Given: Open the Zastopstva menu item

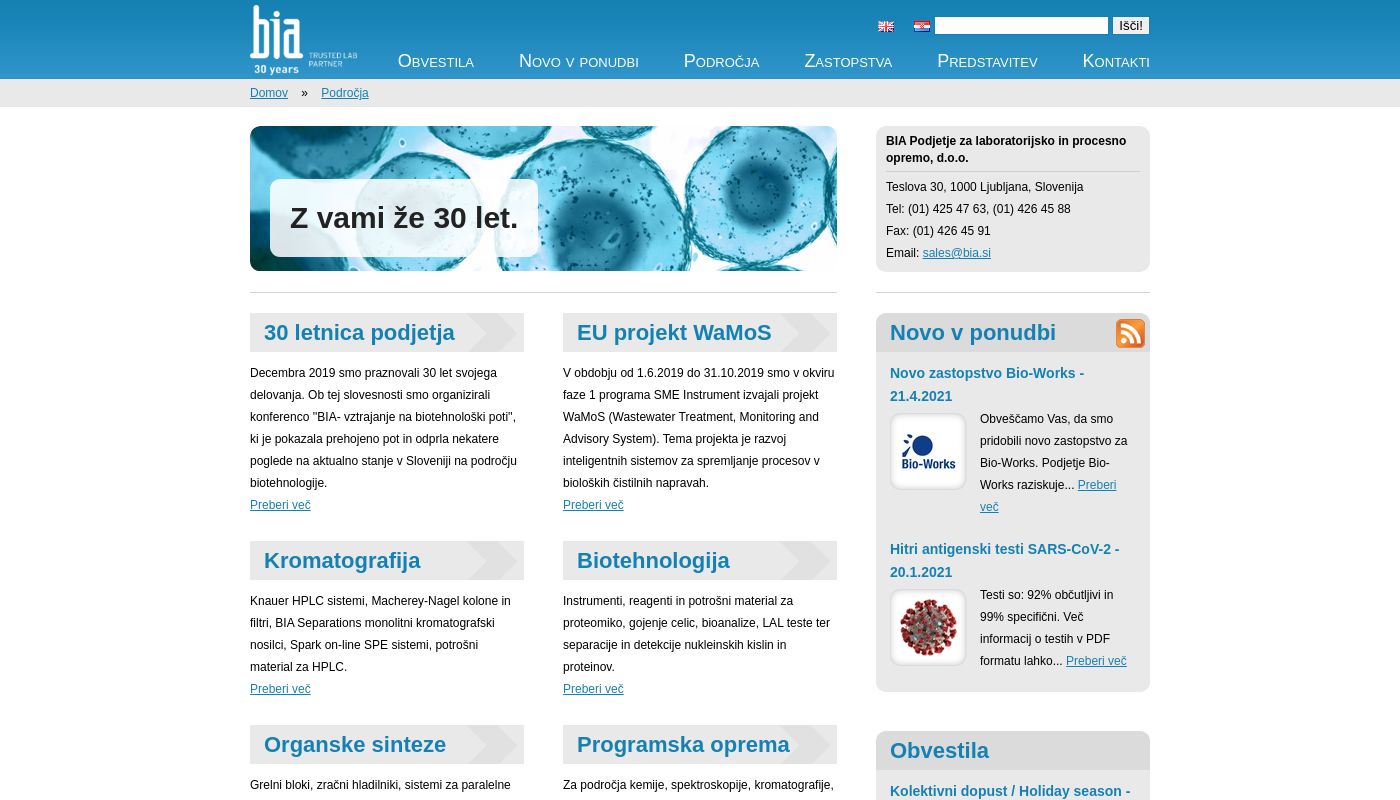Looking at the screenshot, I should [848, 61].
